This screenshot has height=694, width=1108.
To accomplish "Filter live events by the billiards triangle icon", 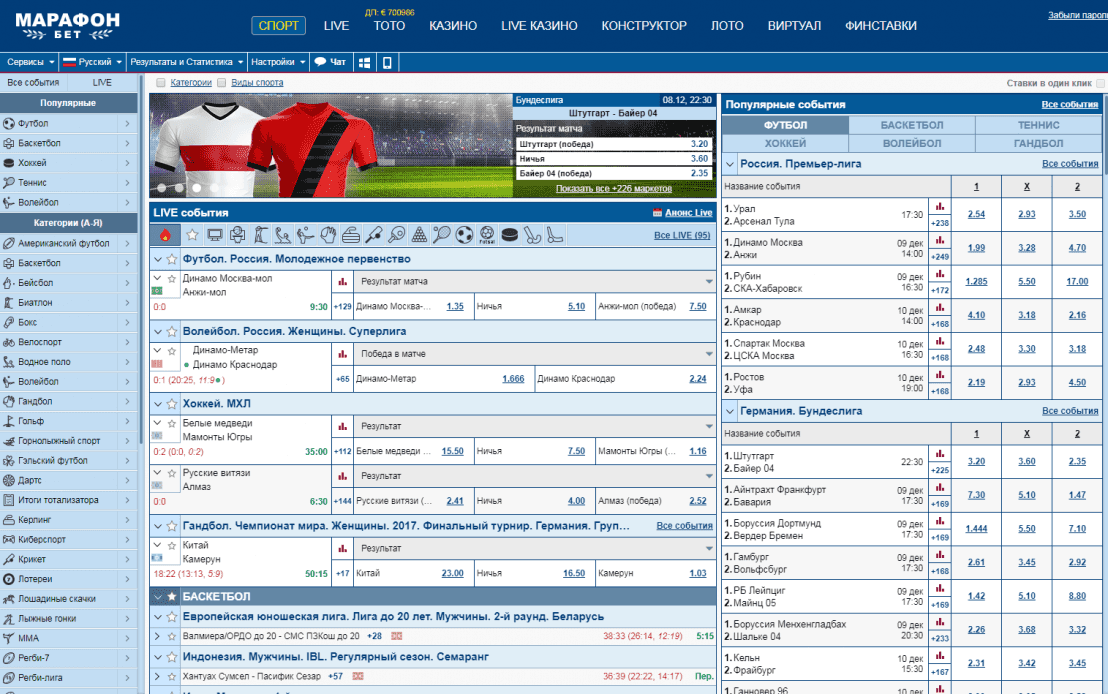I will click(419, 235).
